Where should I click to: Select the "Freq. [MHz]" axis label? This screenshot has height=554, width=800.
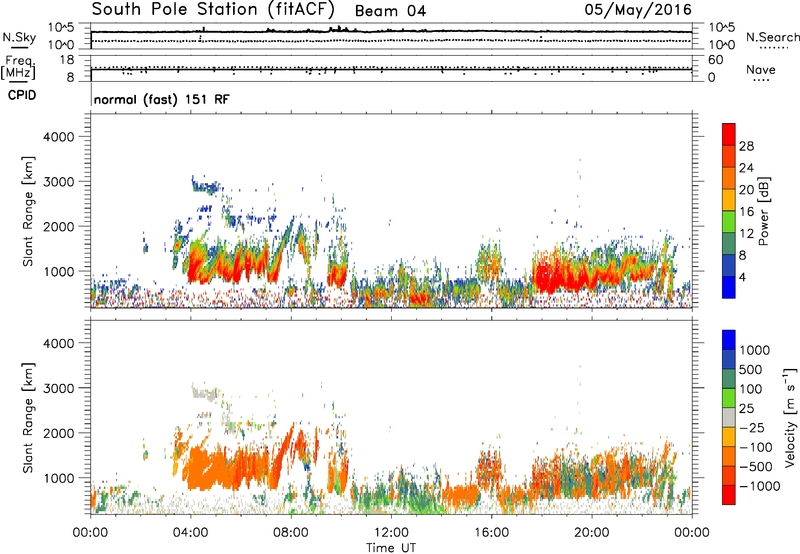tap(18, 68)
